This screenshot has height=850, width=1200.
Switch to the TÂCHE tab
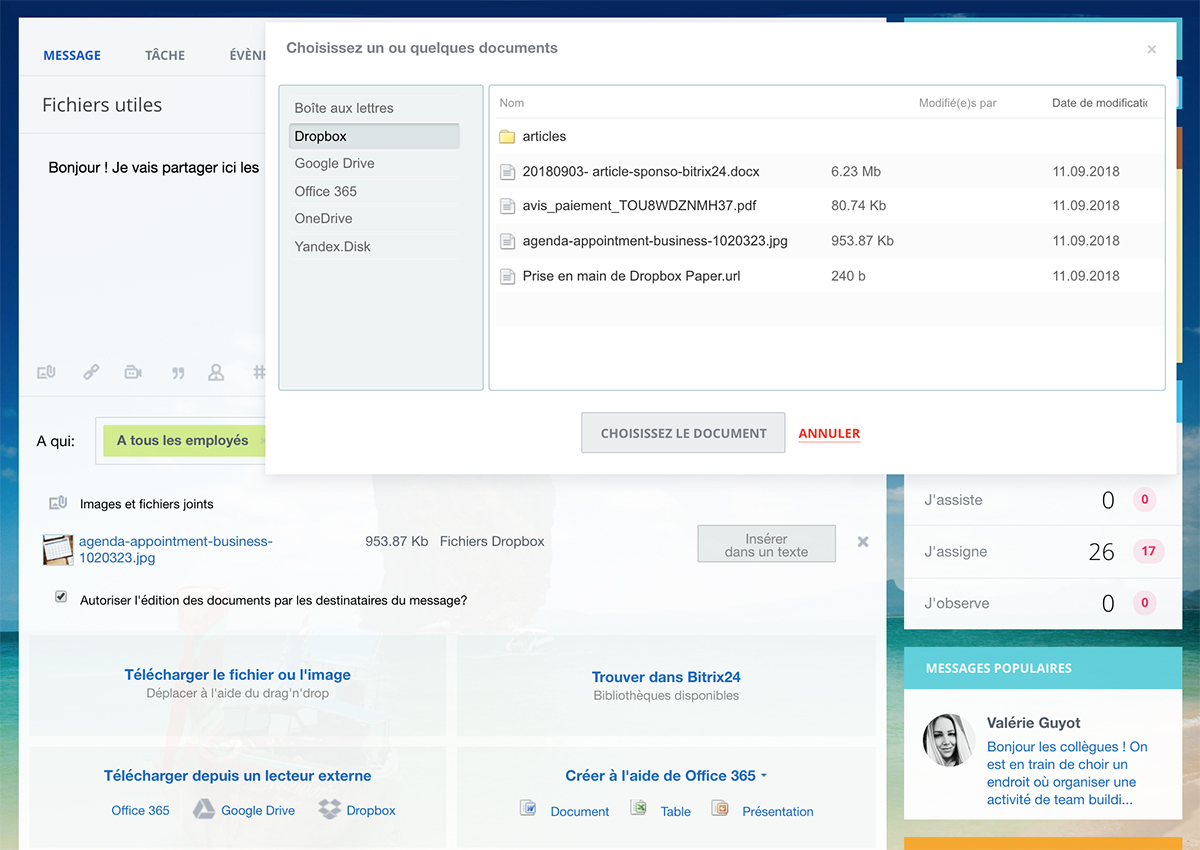[164, 55]
